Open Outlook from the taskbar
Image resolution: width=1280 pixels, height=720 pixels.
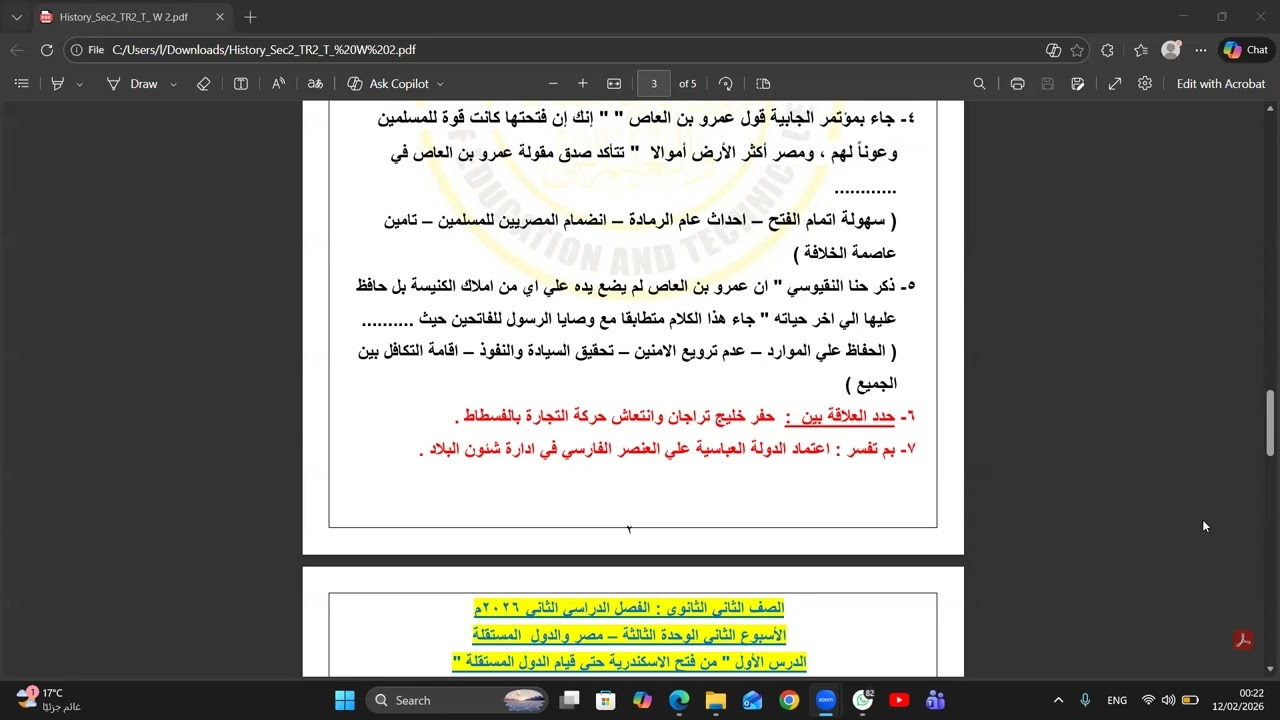[752, 700]
